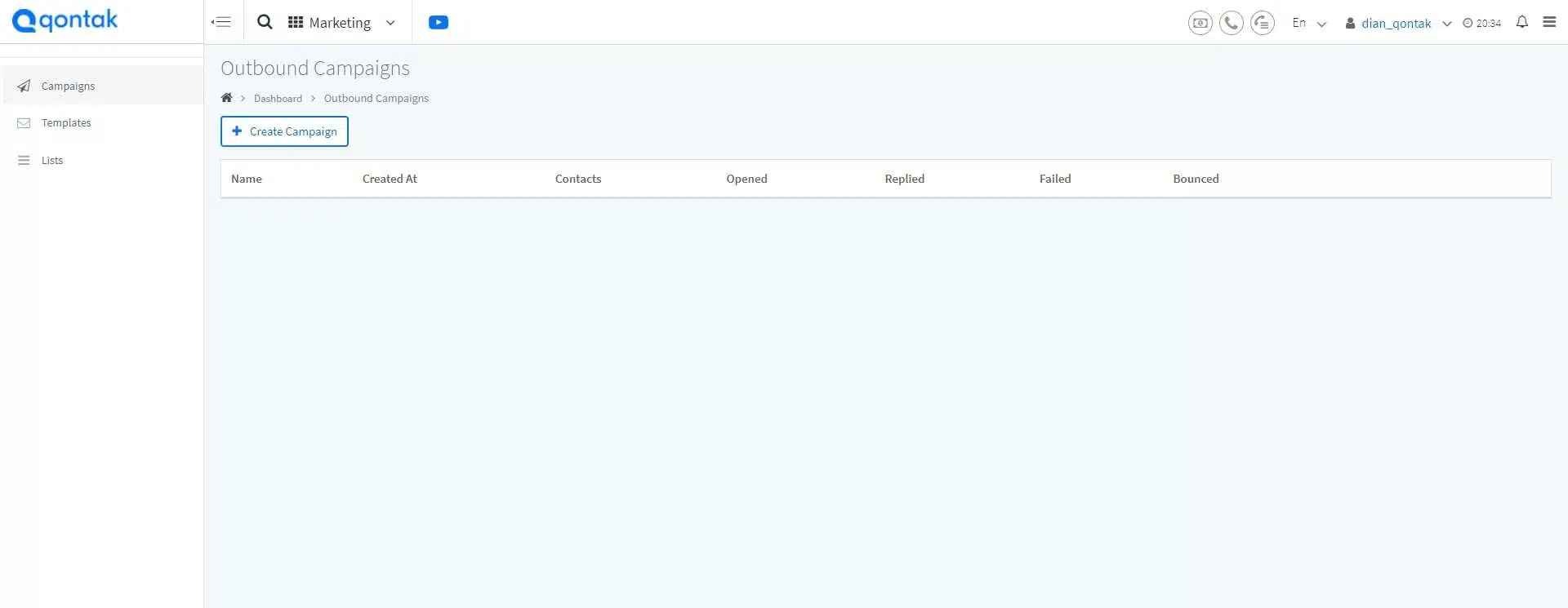The width and height of the screenshot is (1568, 608).
Task: Collapse the sidebar with the indent icon
Action: click(220, 22)
